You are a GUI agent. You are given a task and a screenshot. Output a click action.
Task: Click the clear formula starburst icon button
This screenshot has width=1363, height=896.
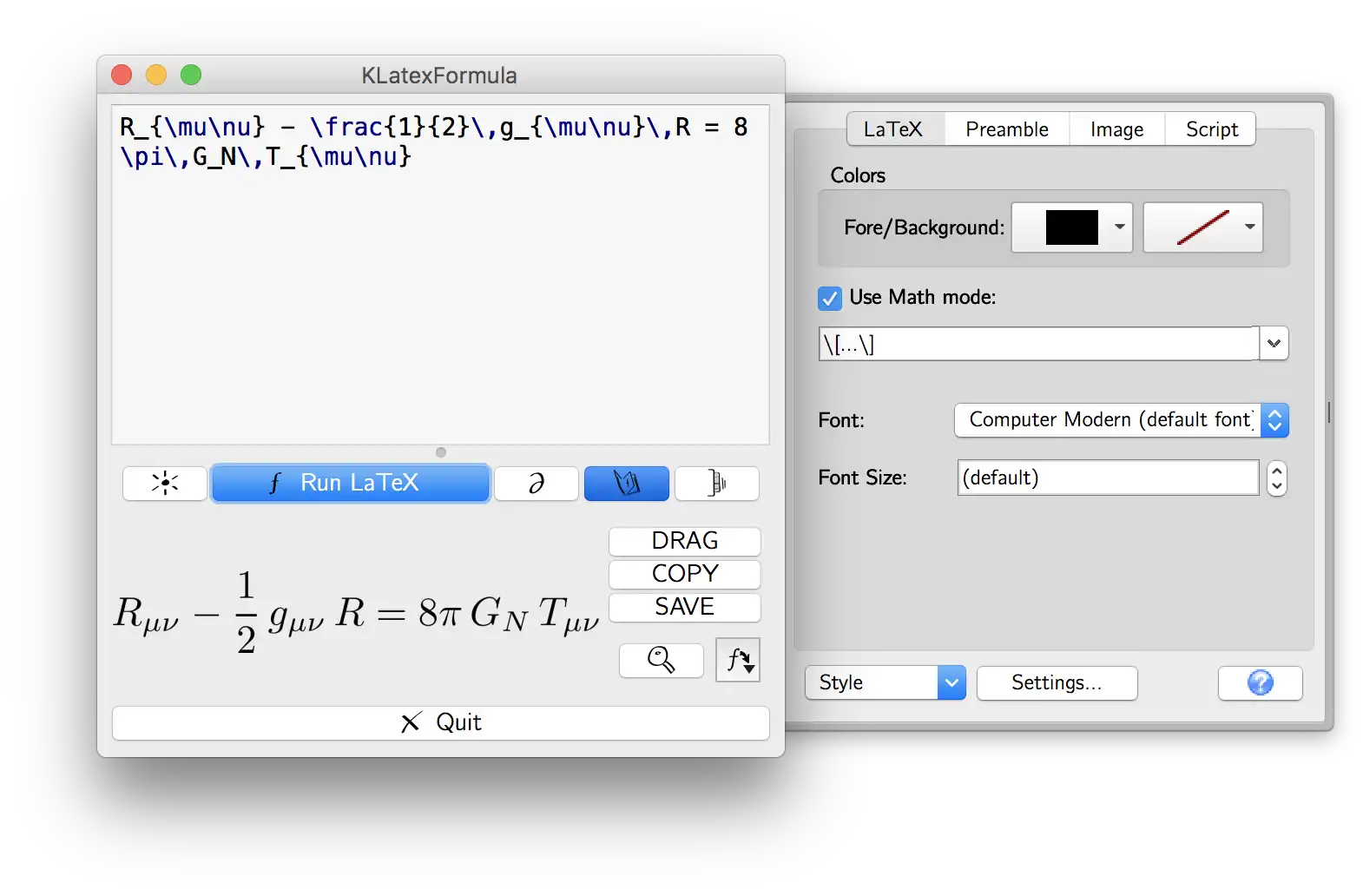165,483
